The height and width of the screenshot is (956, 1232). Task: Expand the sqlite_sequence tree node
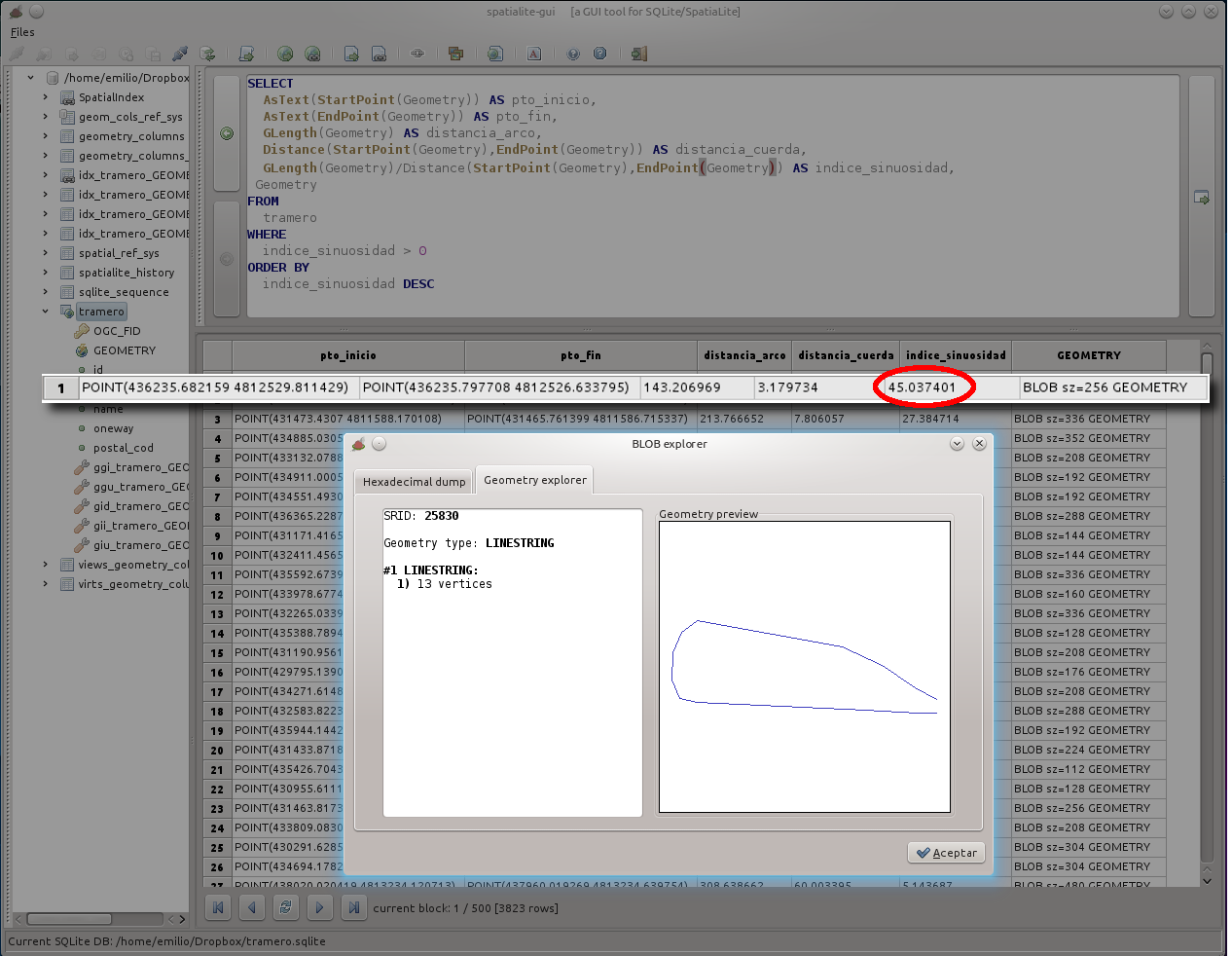coord(46,292)
